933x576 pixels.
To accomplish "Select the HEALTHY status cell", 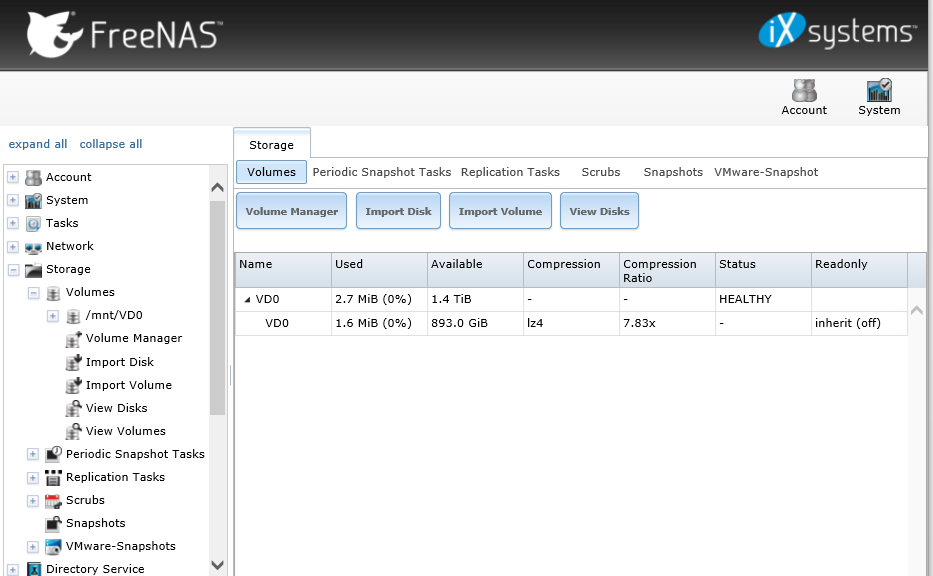I will [x=763, y=299].
